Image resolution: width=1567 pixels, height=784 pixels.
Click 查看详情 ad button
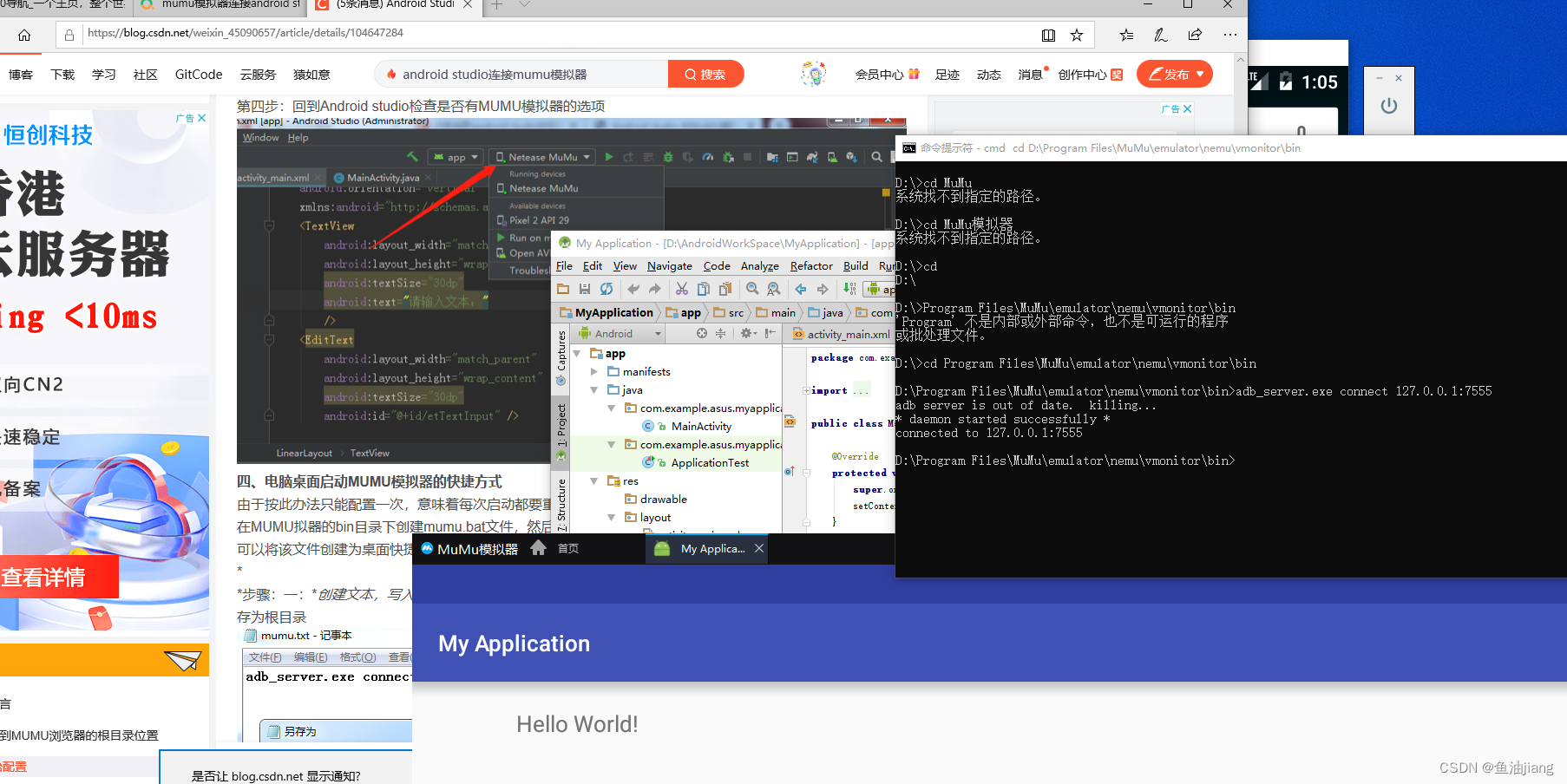point(57,577)
